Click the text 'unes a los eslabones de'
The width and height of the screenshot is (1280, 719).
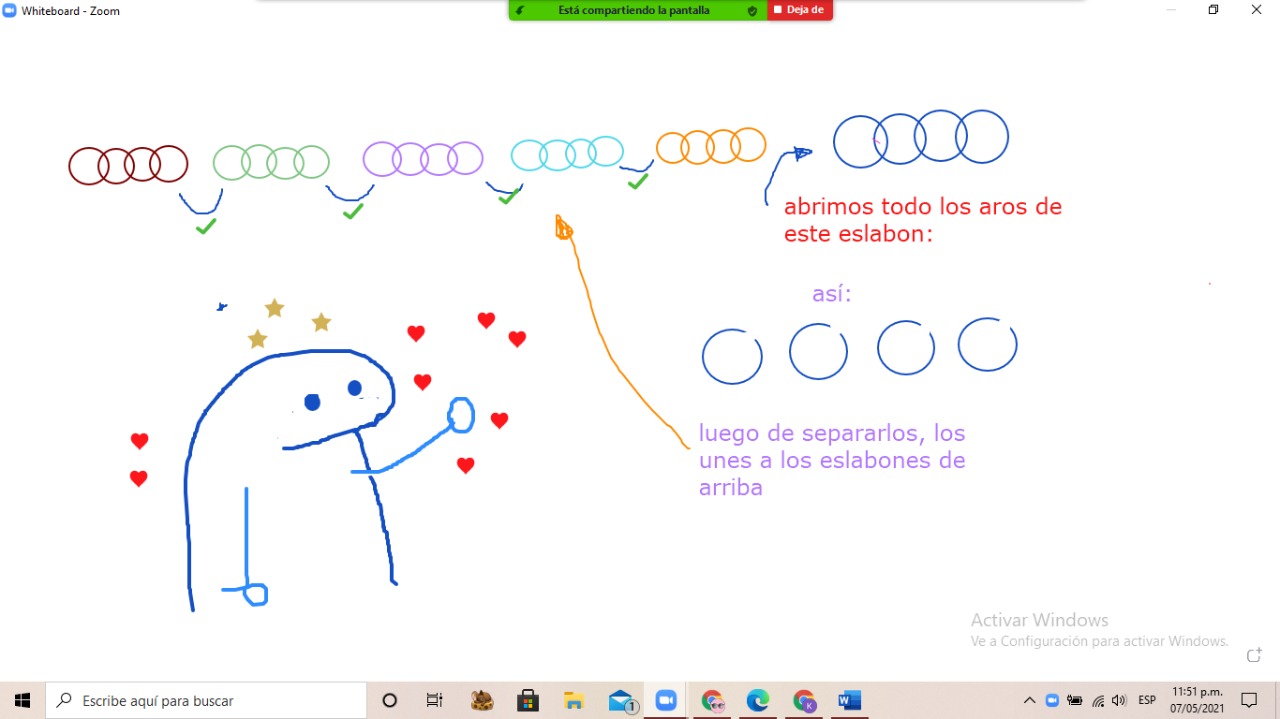832,461
